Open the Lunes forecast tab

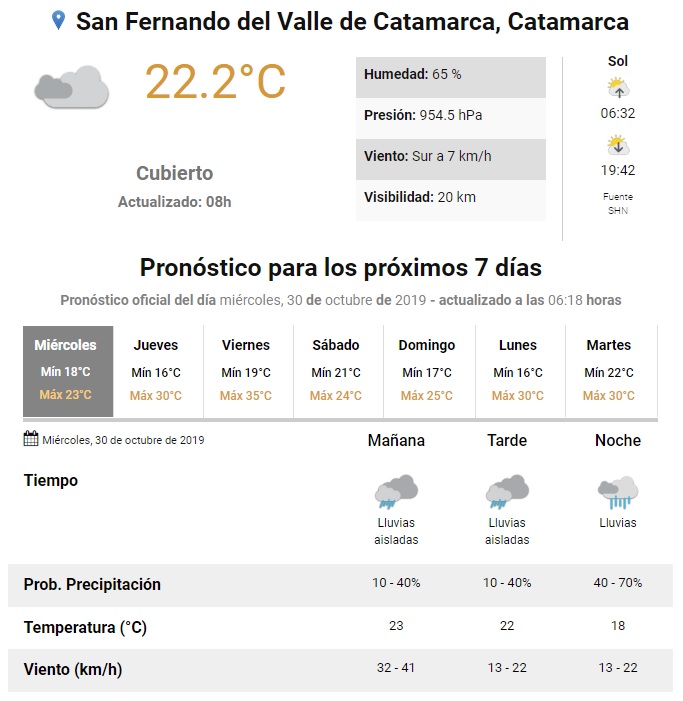pyautogui.click(x=518, y=370)
